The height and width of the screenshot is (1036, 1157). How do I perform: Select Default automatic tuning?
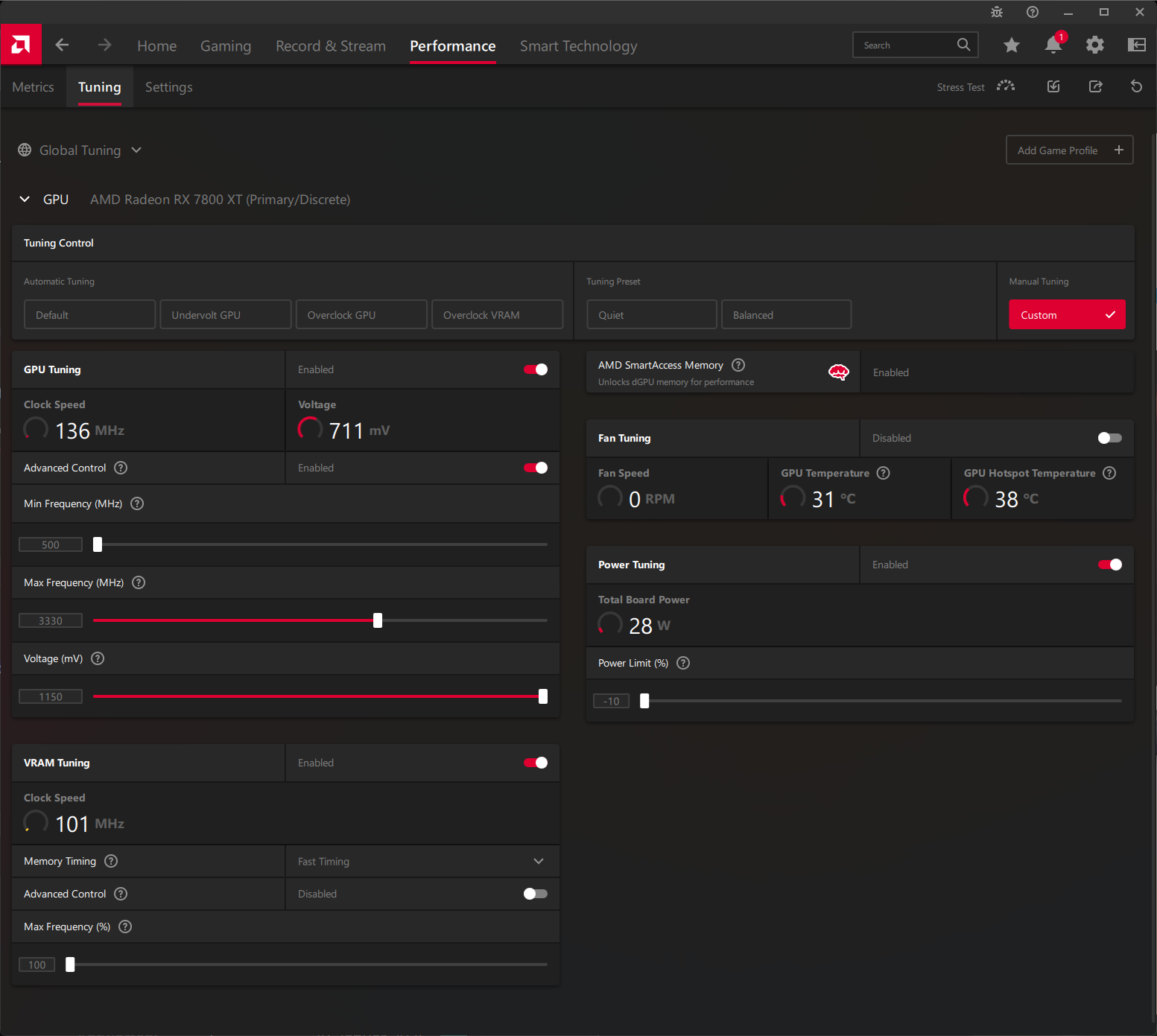coord(90,314)
